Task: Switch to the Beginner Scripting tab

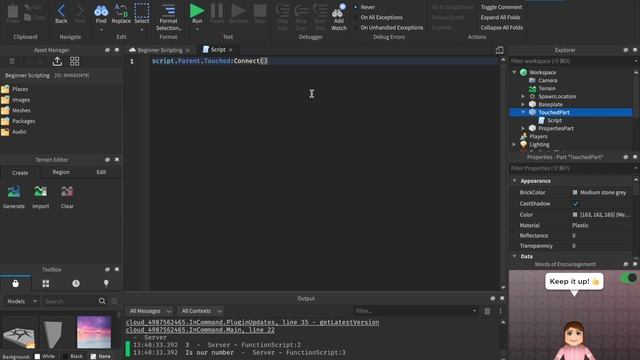Action: [x=160, y=50]
